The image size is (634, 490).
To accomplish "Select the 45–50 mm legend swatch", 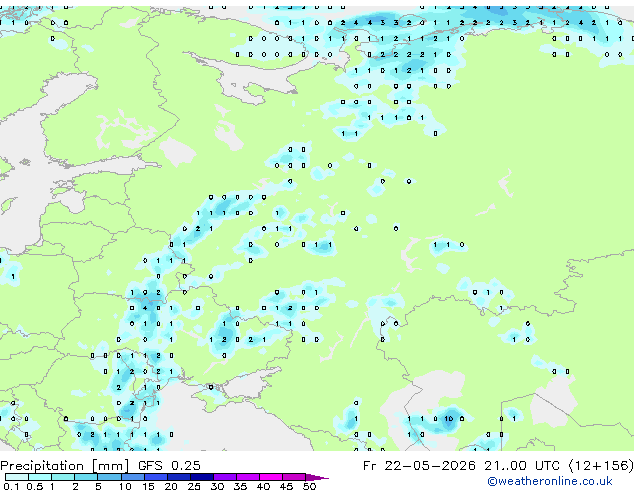I will click(294, 477).
